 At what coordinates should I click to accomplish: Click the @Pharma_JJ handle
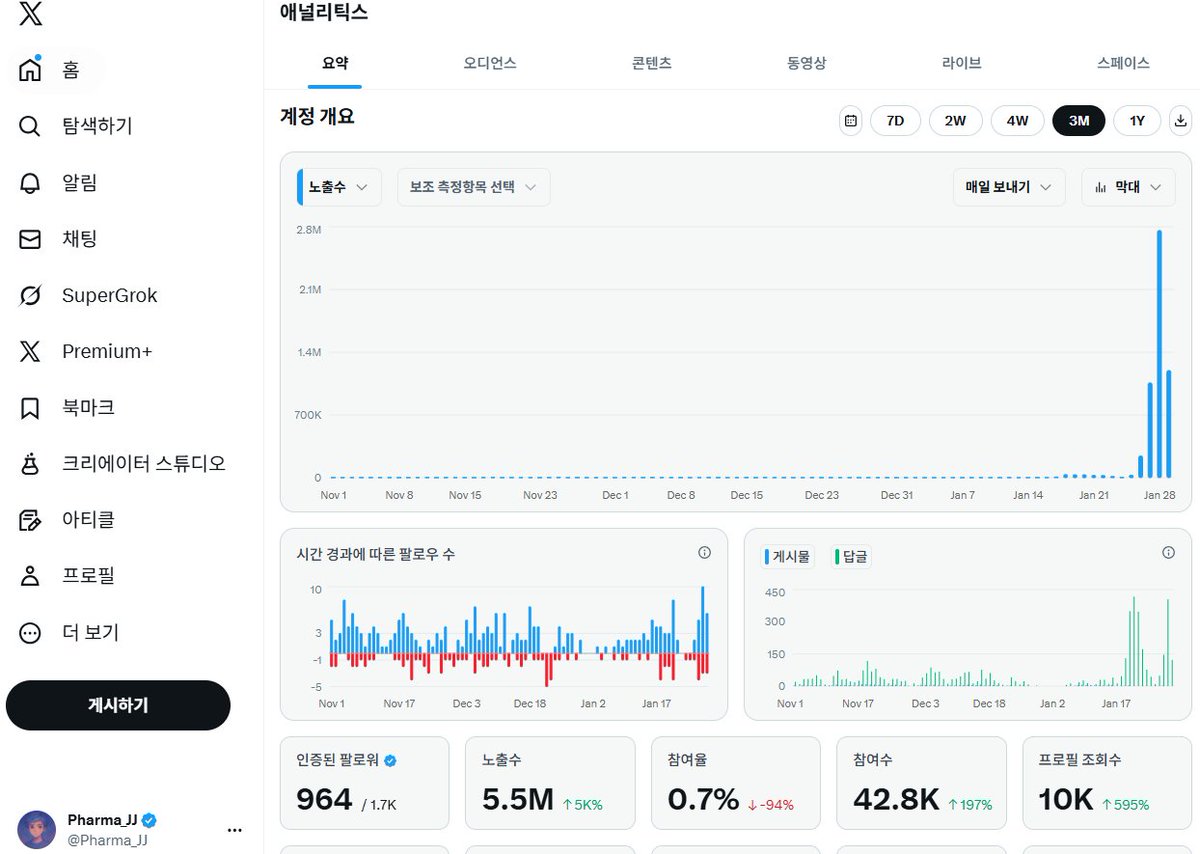click(107, 840)
